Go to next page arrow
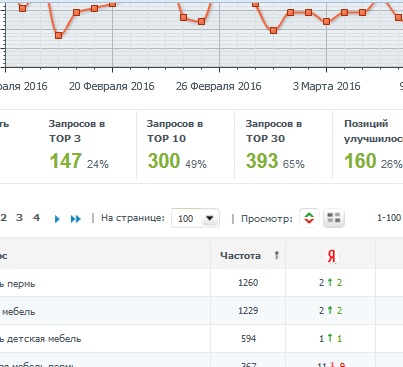This screenshot has width=403, height=367. 57,219
